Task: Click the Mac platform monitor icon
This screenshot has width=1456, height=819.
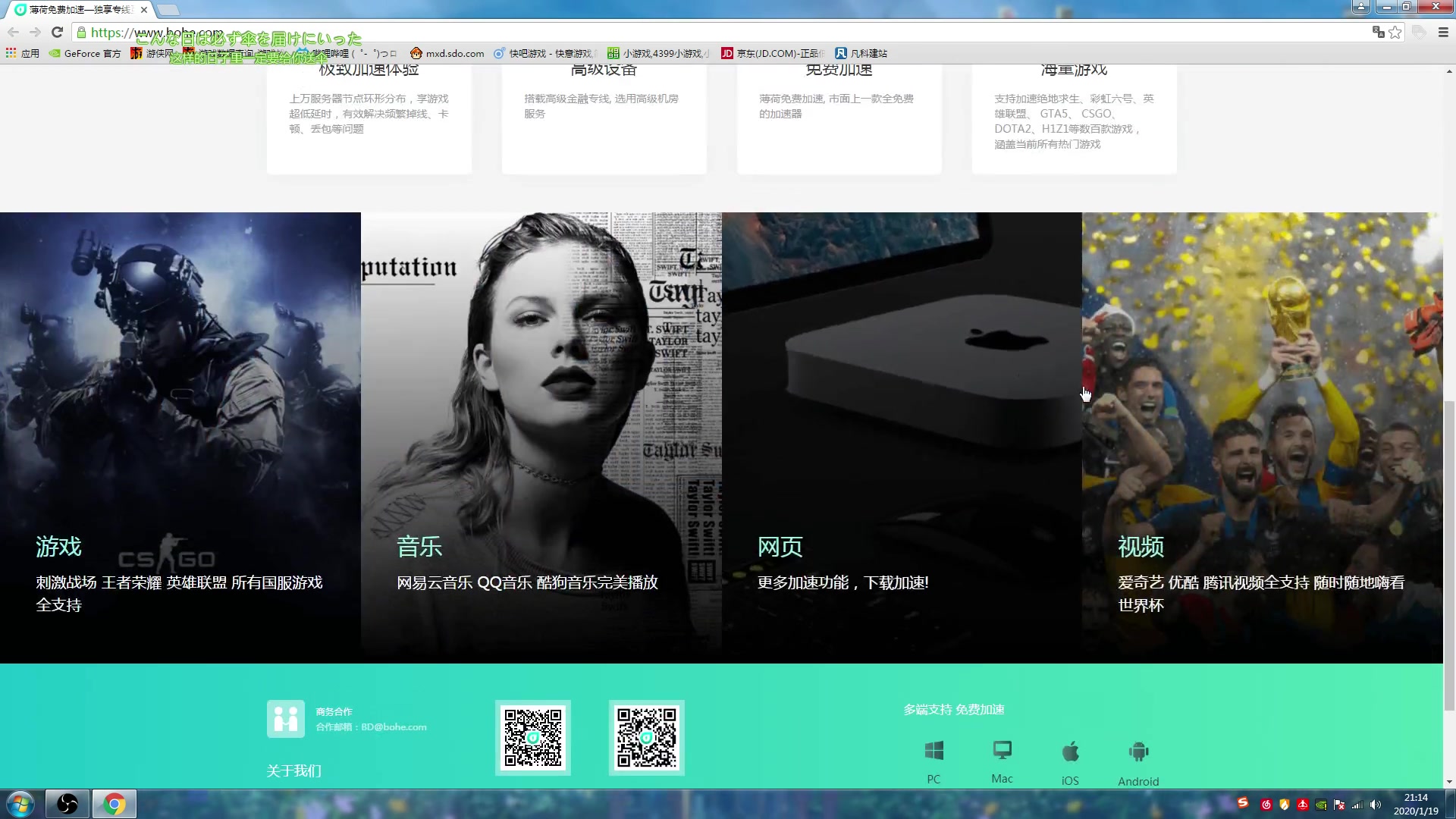Action: (x=1003, y=750)
